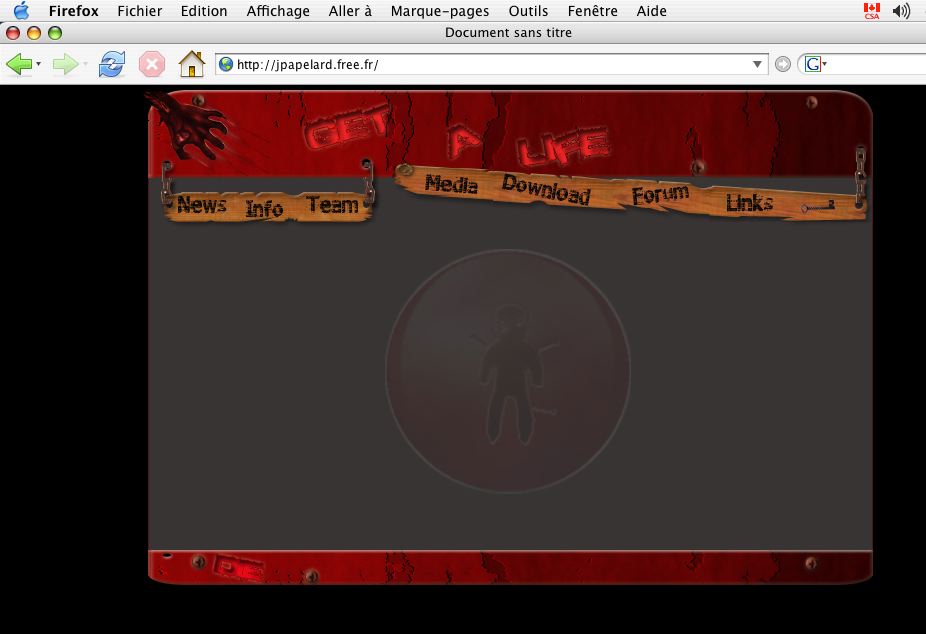926x634 pixels.
Task: Reload the page with the refresh icon
Action: [x=111, y=65]
